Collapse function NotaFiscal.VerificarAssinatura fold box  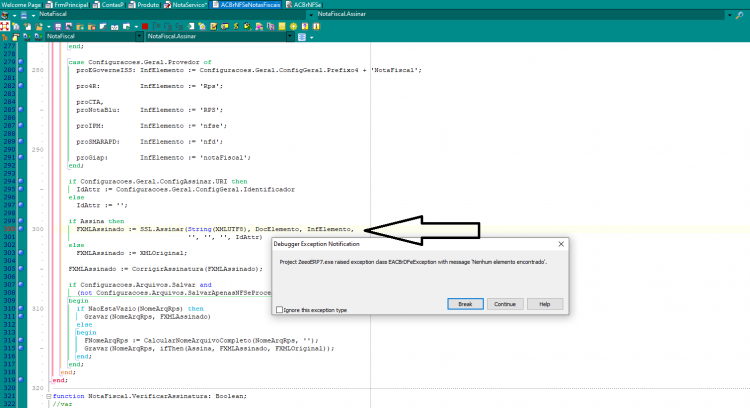click(x=49, y=396)
